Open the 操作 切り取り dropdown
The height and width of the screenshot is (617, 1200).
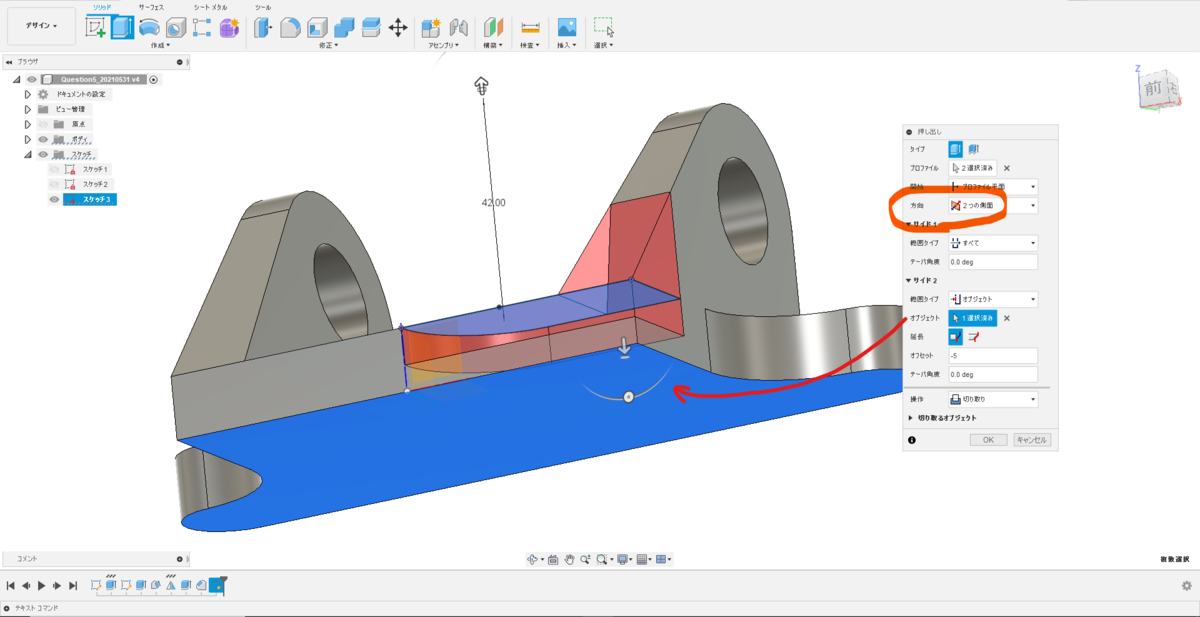tap(993, 398)
